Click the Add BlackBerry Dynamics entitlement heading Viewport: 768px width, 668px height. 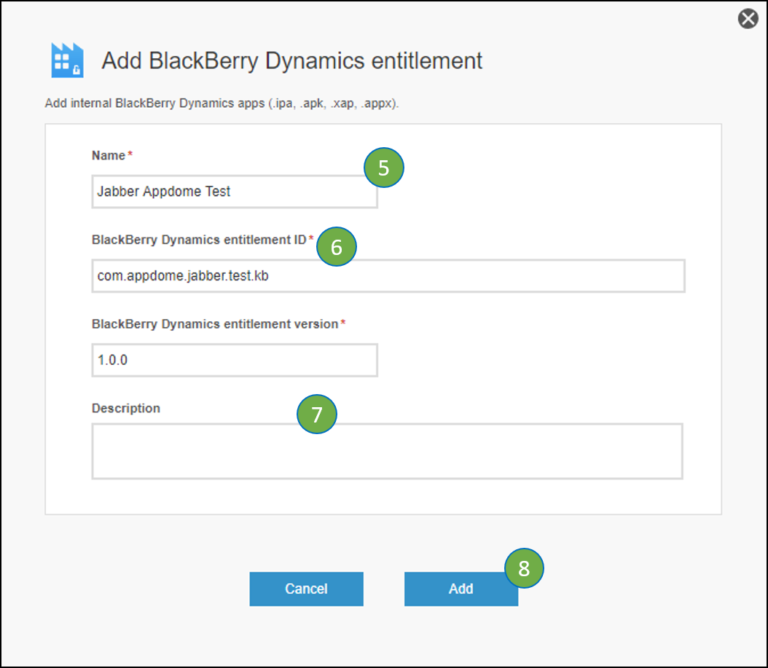[x=292, y=61]
